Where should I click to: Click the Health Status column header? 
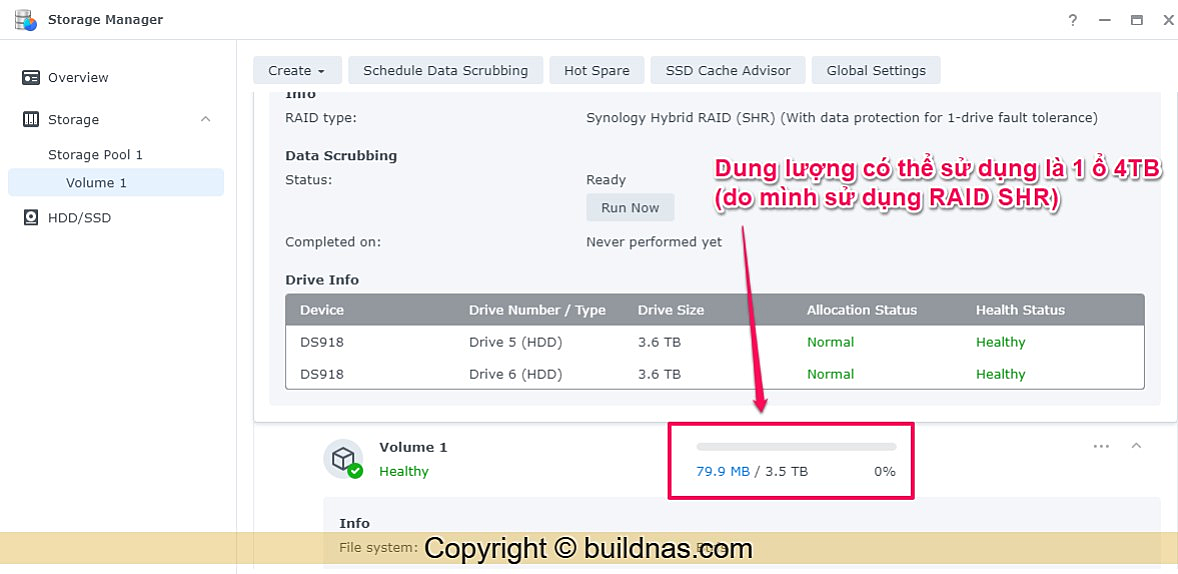[x=1020, y=310]
